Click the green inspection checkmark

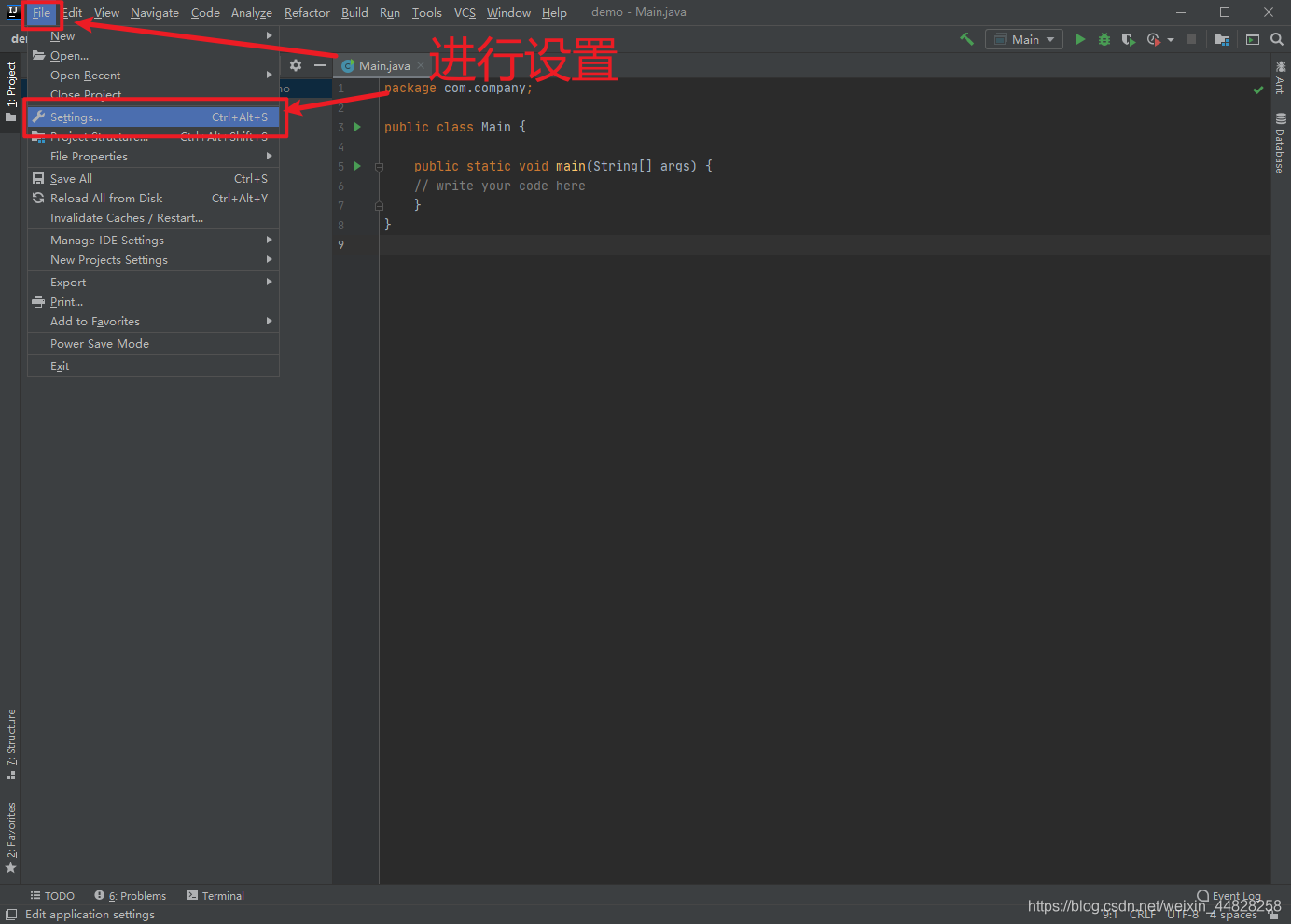(x=1258, y=90)
